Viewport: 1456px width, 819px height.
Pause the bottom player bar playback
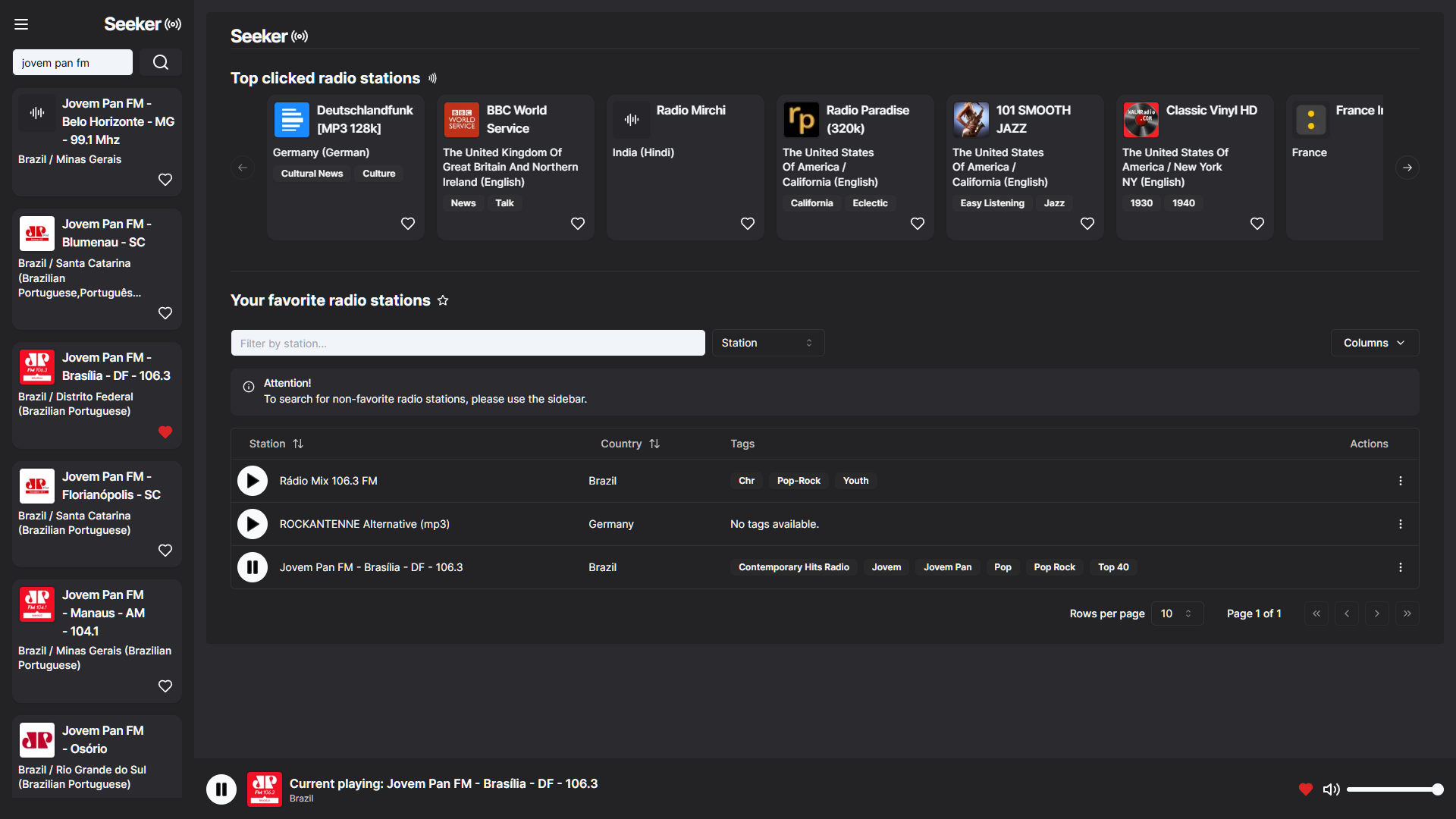point(221,789)
